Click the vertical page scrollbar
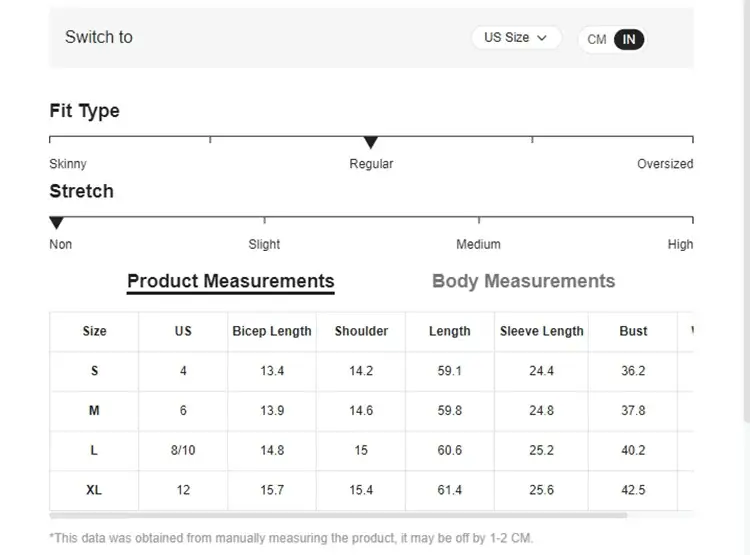The width and height of the screenshot is (750, 555). tap(745, 200)
